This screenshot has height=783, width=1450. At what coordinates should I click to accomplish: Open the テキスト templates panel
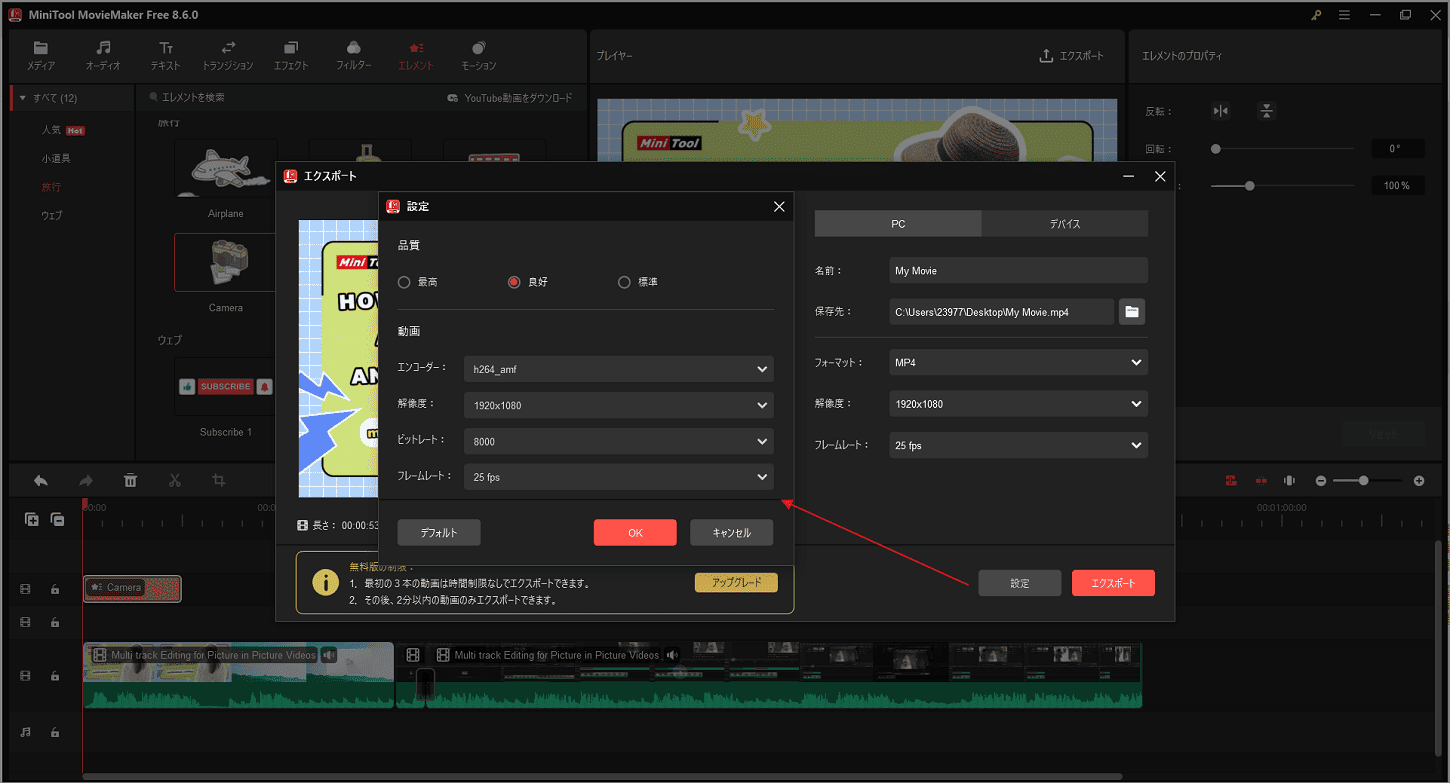[165, 55]
